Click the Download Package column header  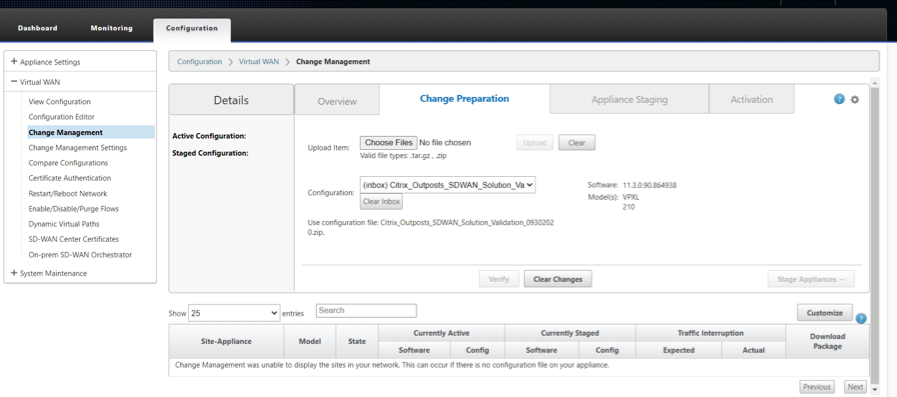click(827, 341)
